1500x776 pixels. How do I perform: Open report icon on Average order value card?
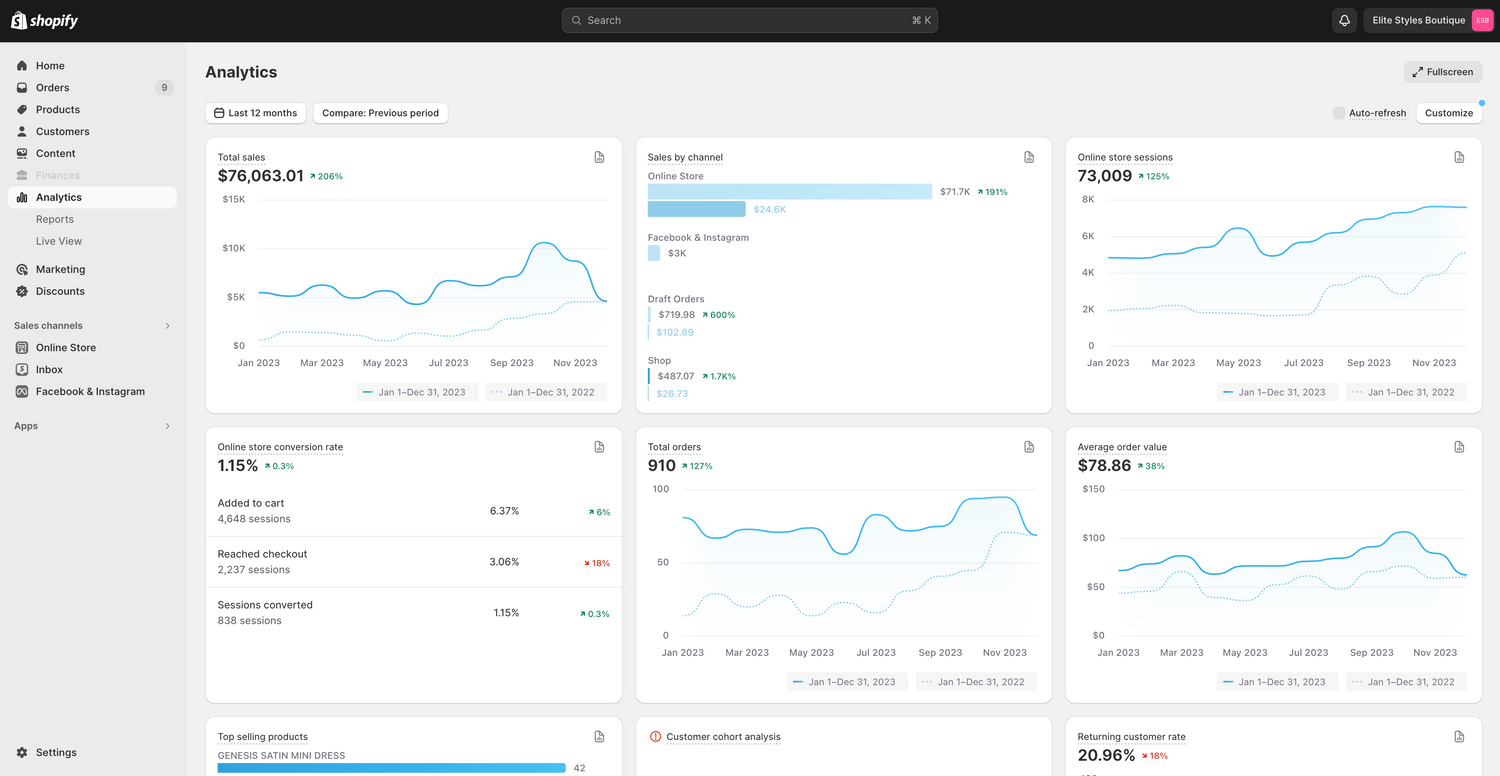coord(1459,447)
